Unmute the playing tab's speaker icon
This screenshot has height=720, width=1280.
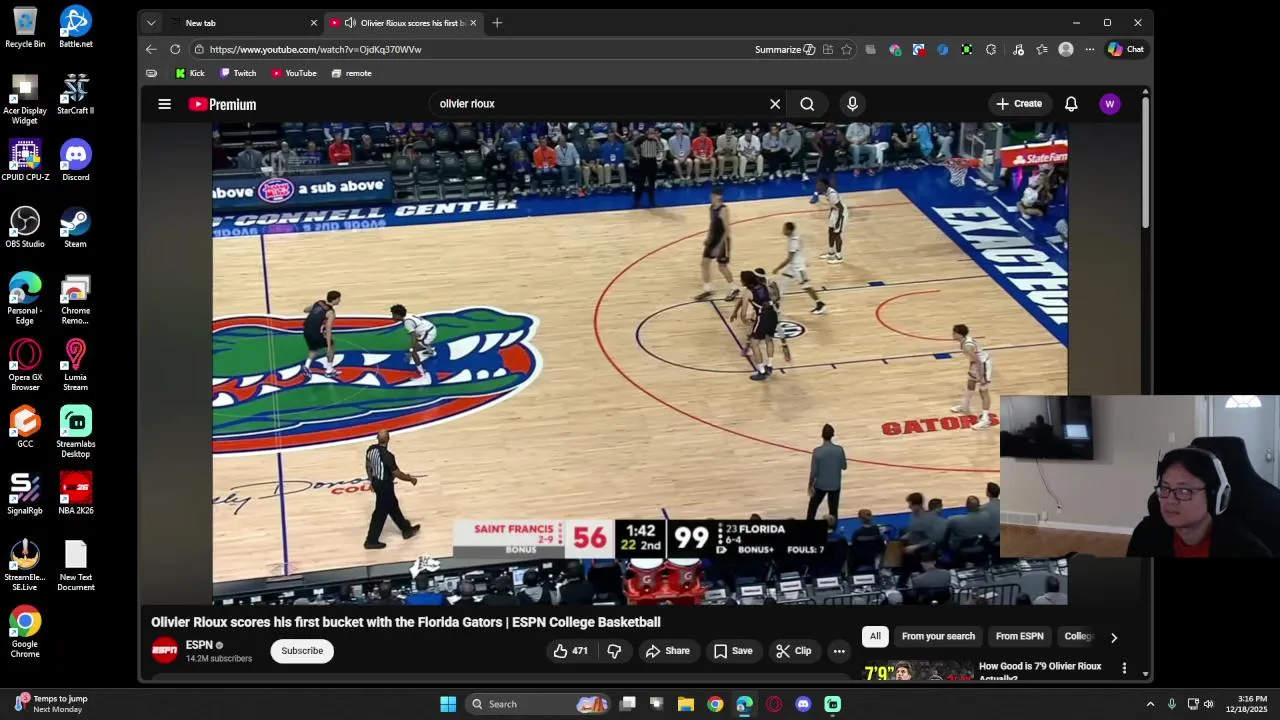(349, 22)
